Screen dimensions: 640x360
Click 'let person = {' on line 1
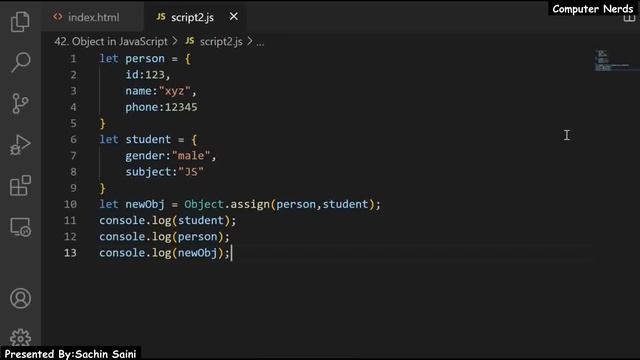coord(145,59)
